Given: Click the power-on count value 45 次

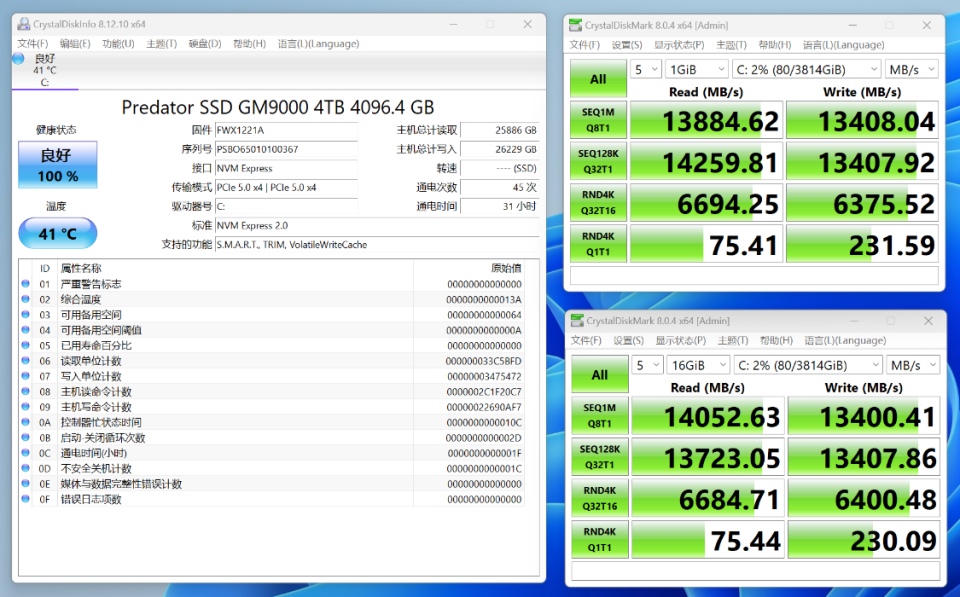Looking at the screenshot, I should [499, 187].
